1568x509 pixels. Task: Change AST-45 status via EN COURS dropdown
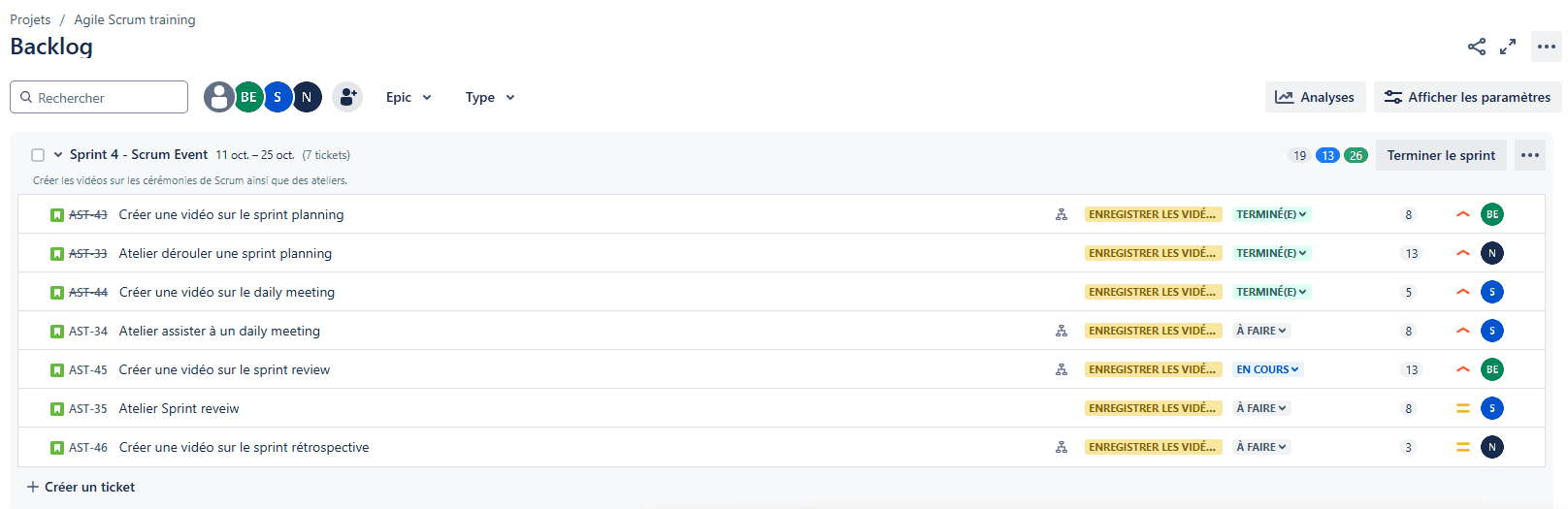click(1267, 369)
